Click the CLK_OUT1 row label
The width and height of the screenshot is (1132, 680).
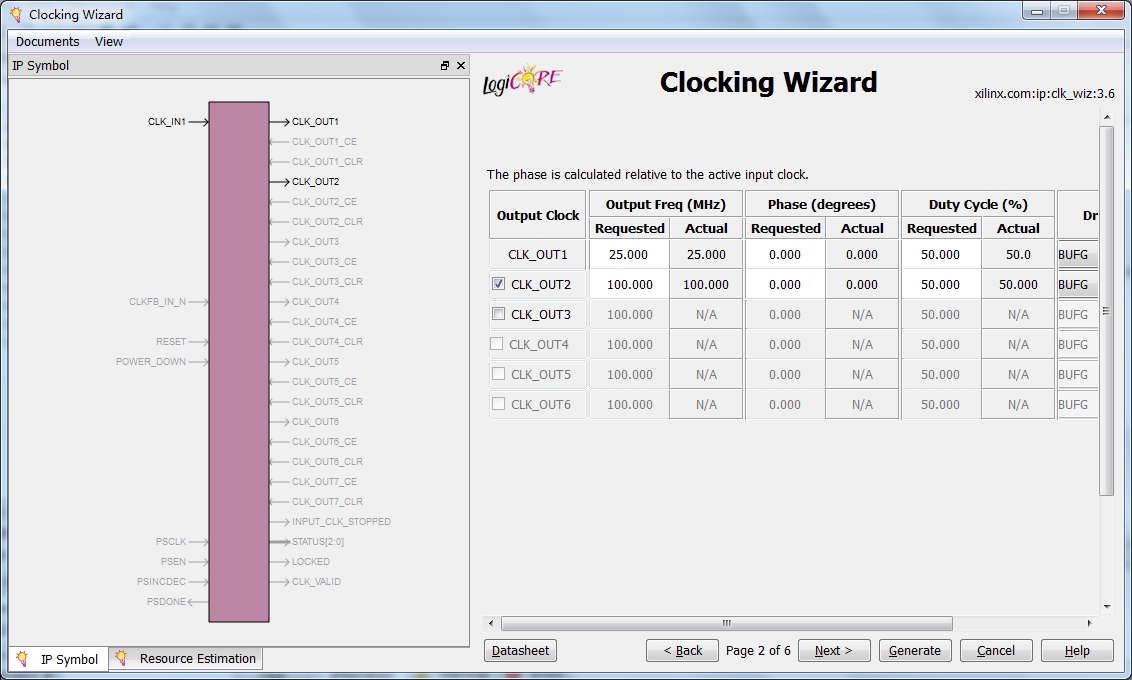click(x=538, y=254)
